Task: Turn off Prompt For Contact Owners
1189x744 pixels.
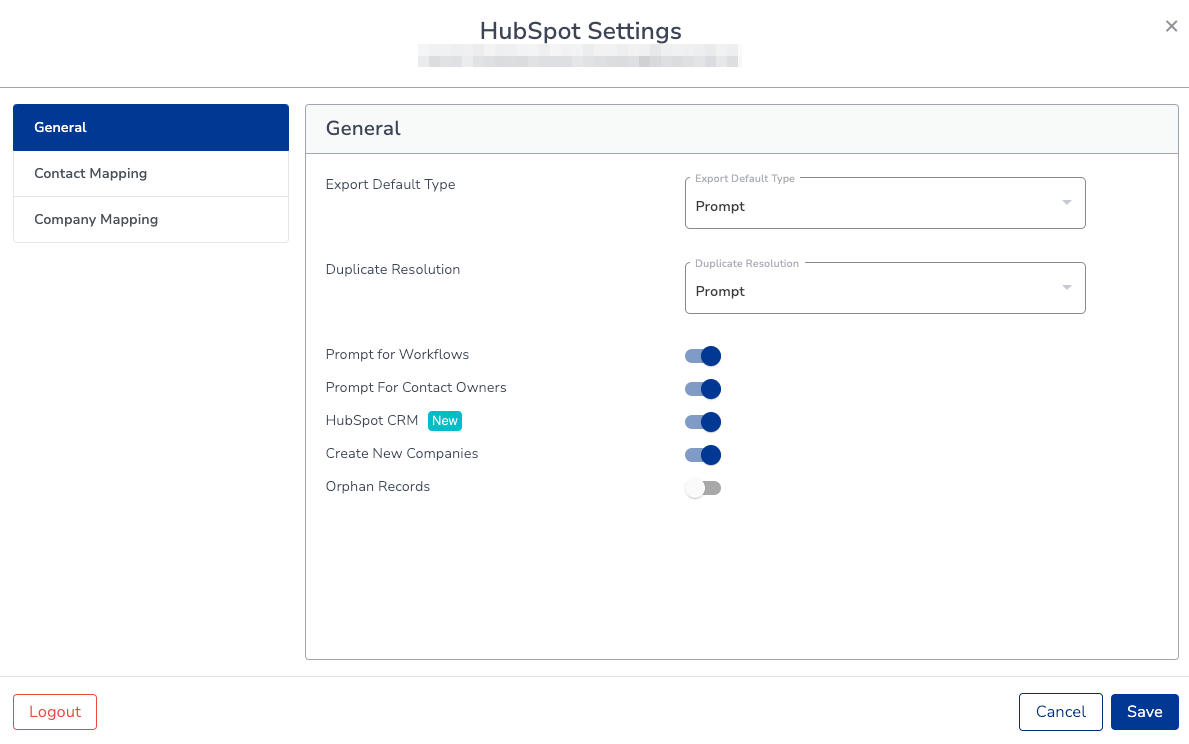Action: coord(703,389)
